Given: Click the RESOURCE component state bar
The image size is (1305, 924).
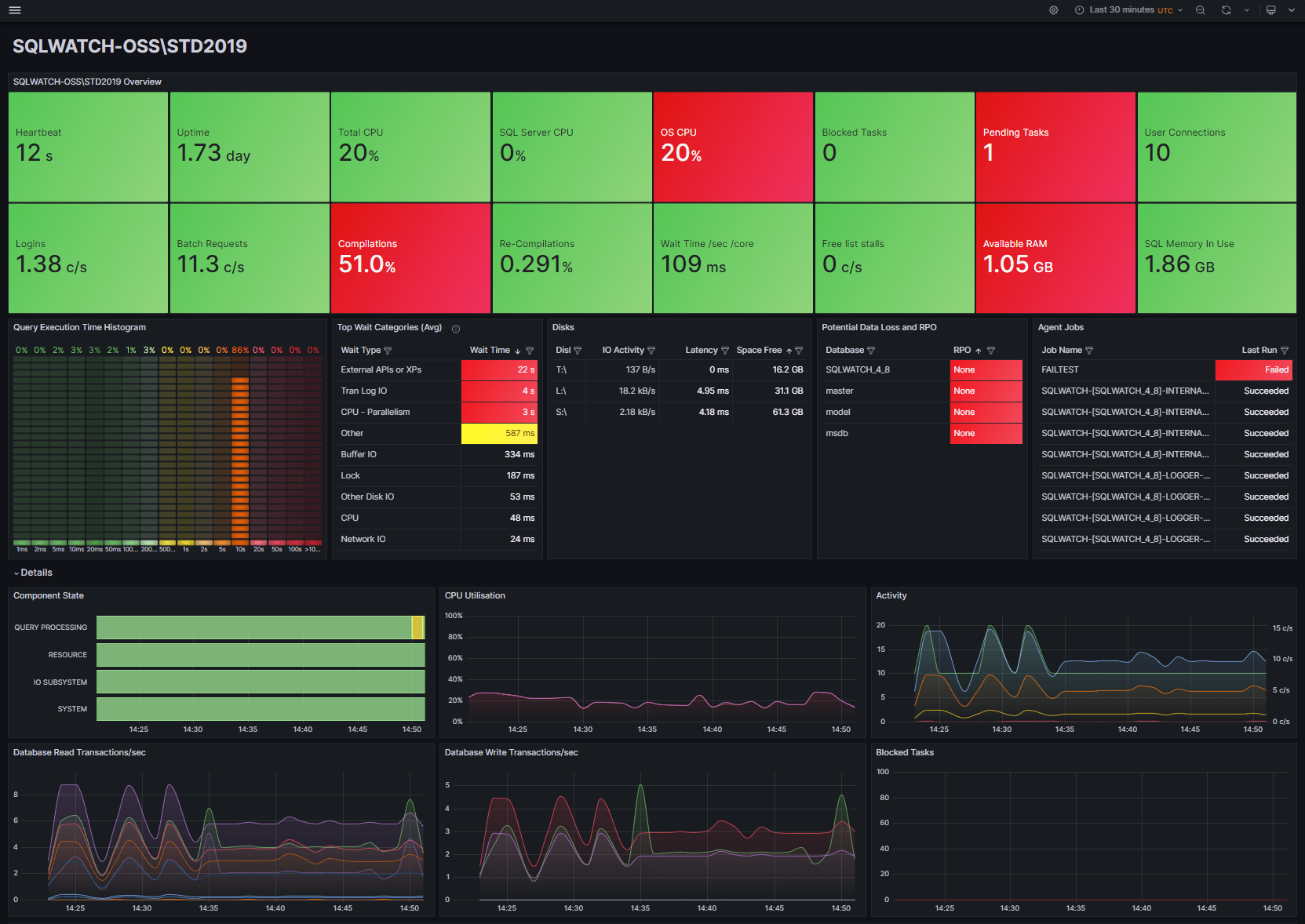Looking at the screenshot, I should [x=261, y=655].
